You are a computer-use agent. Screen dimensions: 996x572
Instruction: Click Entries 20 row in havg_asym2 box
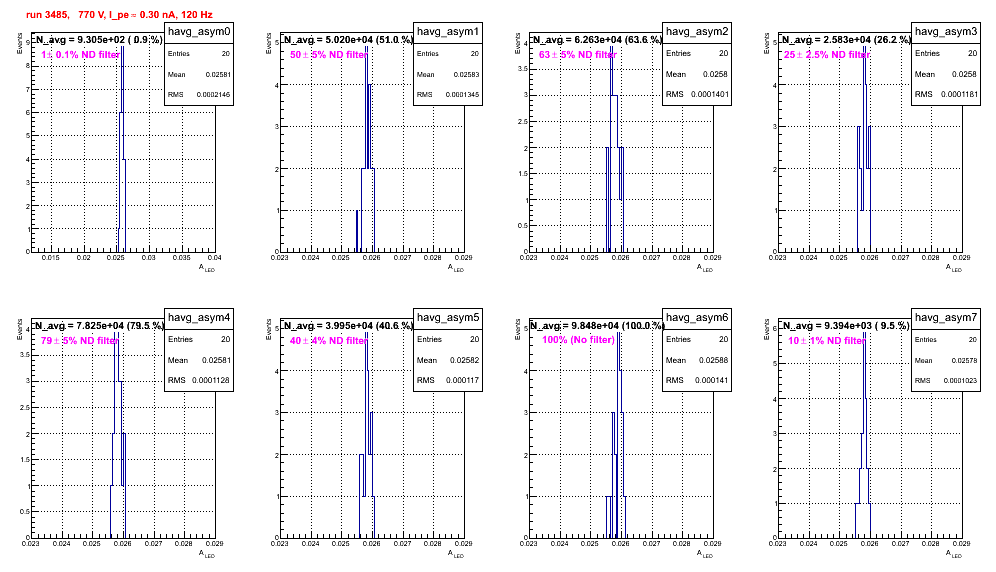[x=697, y=53]
